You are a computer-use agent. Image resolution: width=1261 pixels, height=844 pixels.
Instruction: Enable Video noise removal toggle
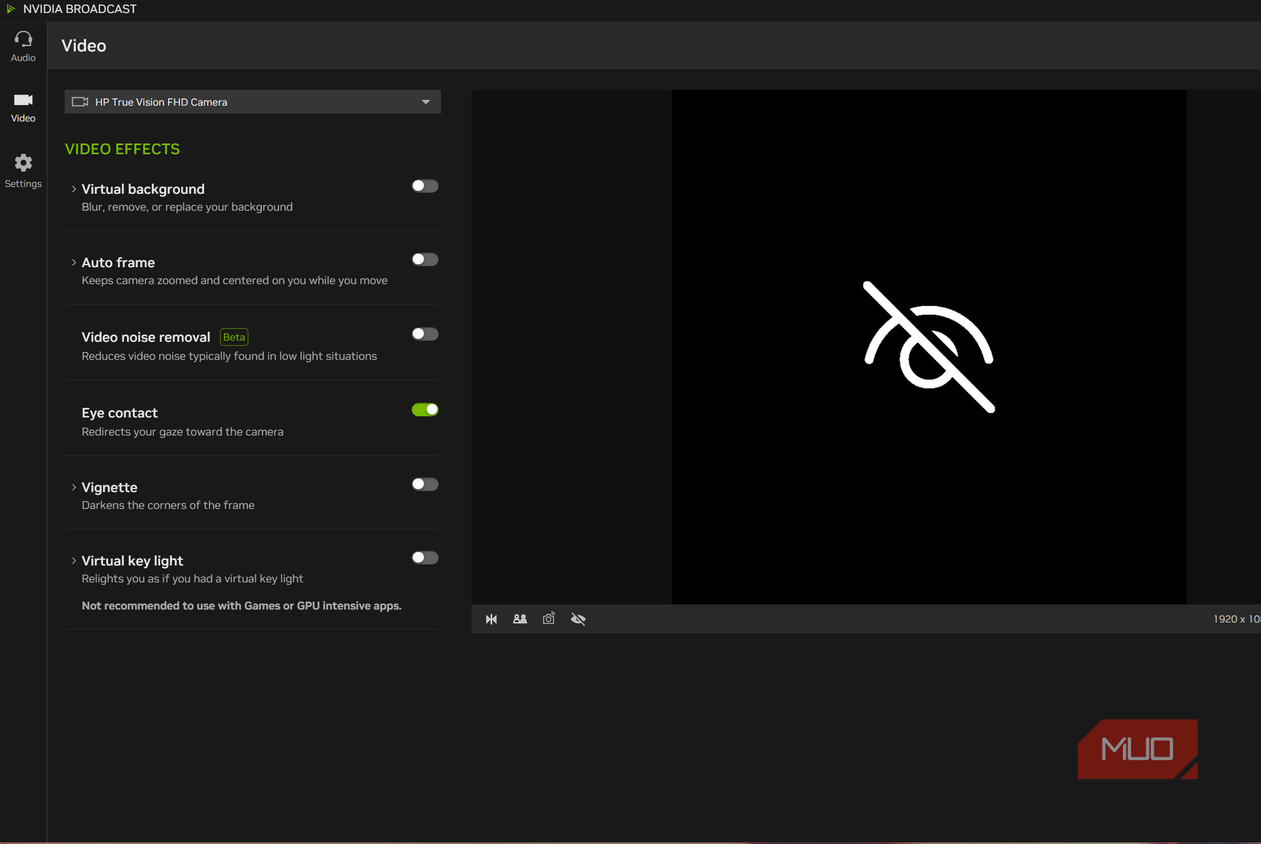(x=425, y=334)
